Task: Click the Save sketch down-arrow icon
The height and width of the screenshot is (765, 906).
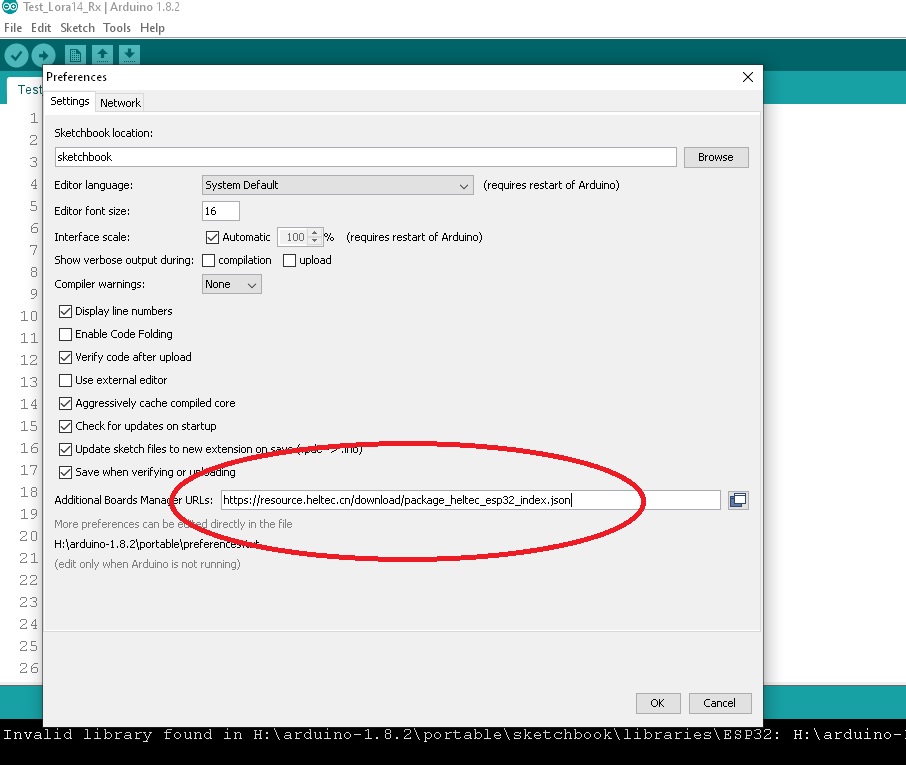Action: [129, 55]
